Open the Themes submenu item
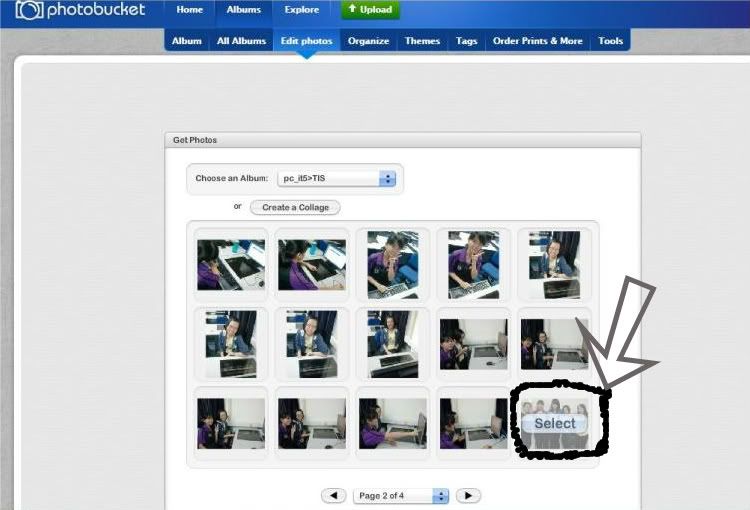Screen dimensions: 750x510 point(422,41)
